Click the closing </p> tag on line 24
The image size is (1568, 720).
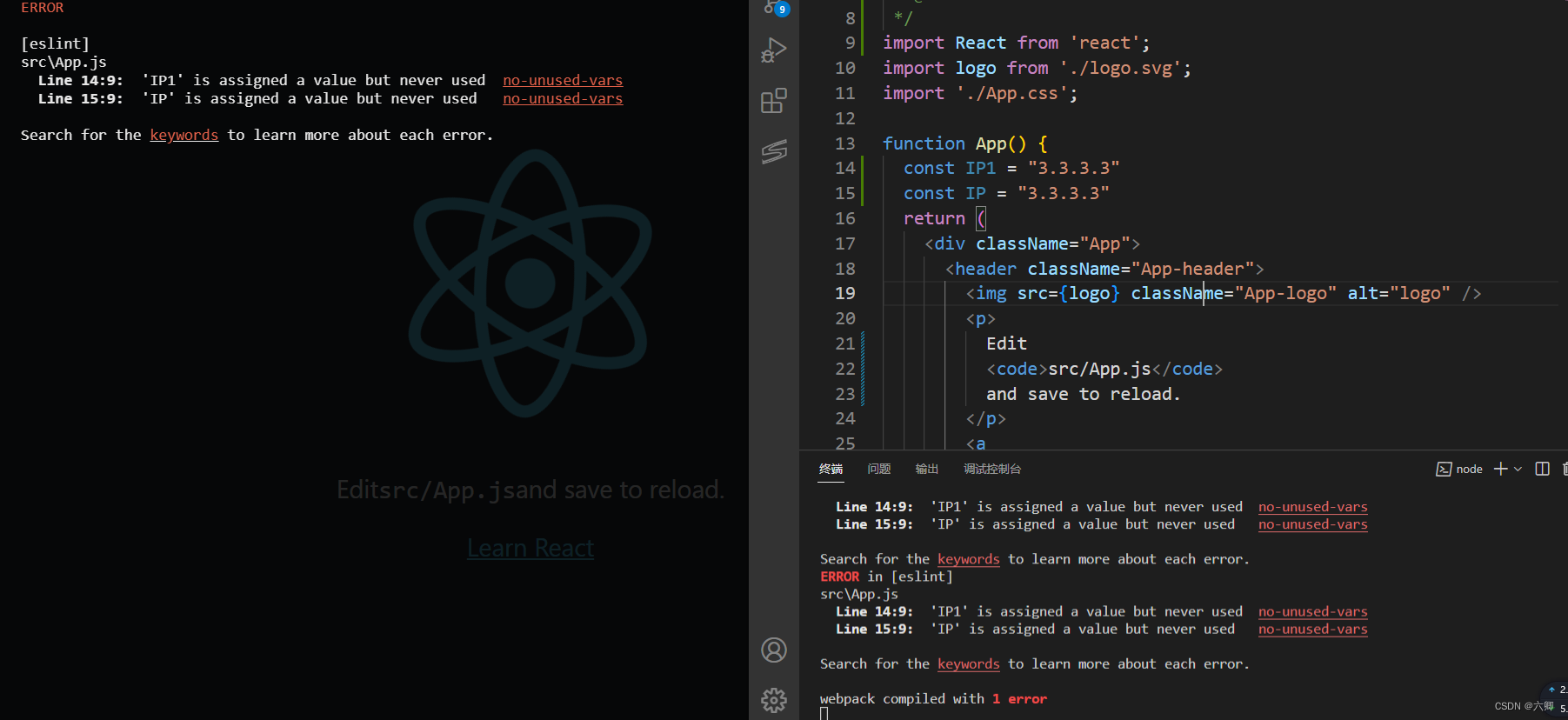point(985,419)
